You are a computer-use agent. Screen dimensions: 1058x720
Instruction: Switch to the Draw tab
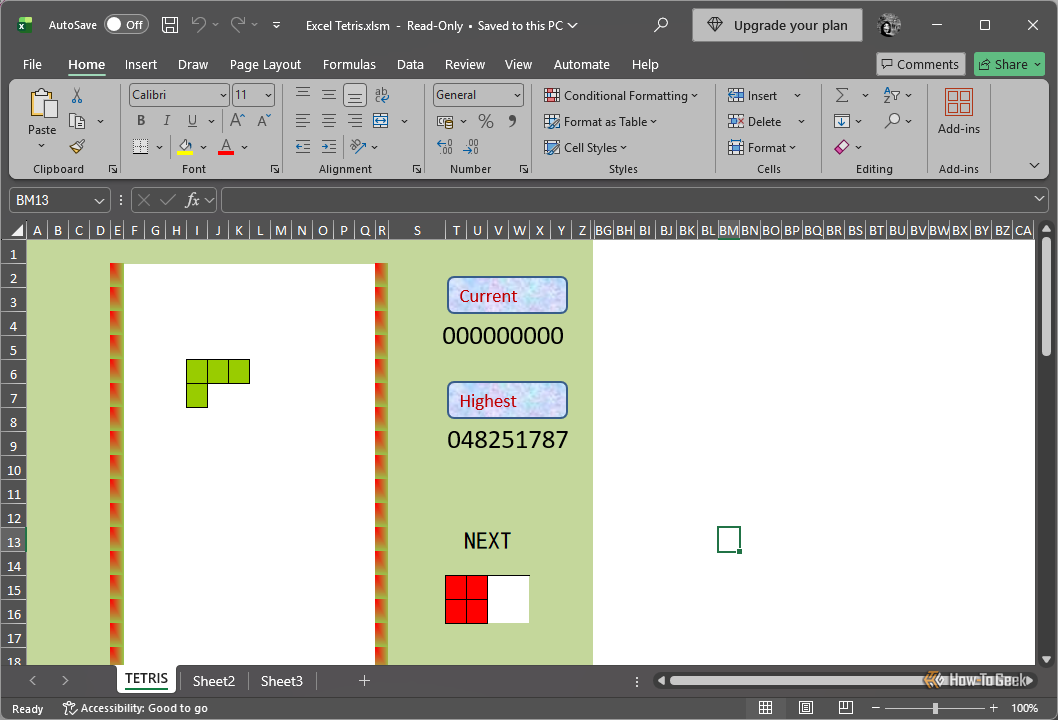193,64
